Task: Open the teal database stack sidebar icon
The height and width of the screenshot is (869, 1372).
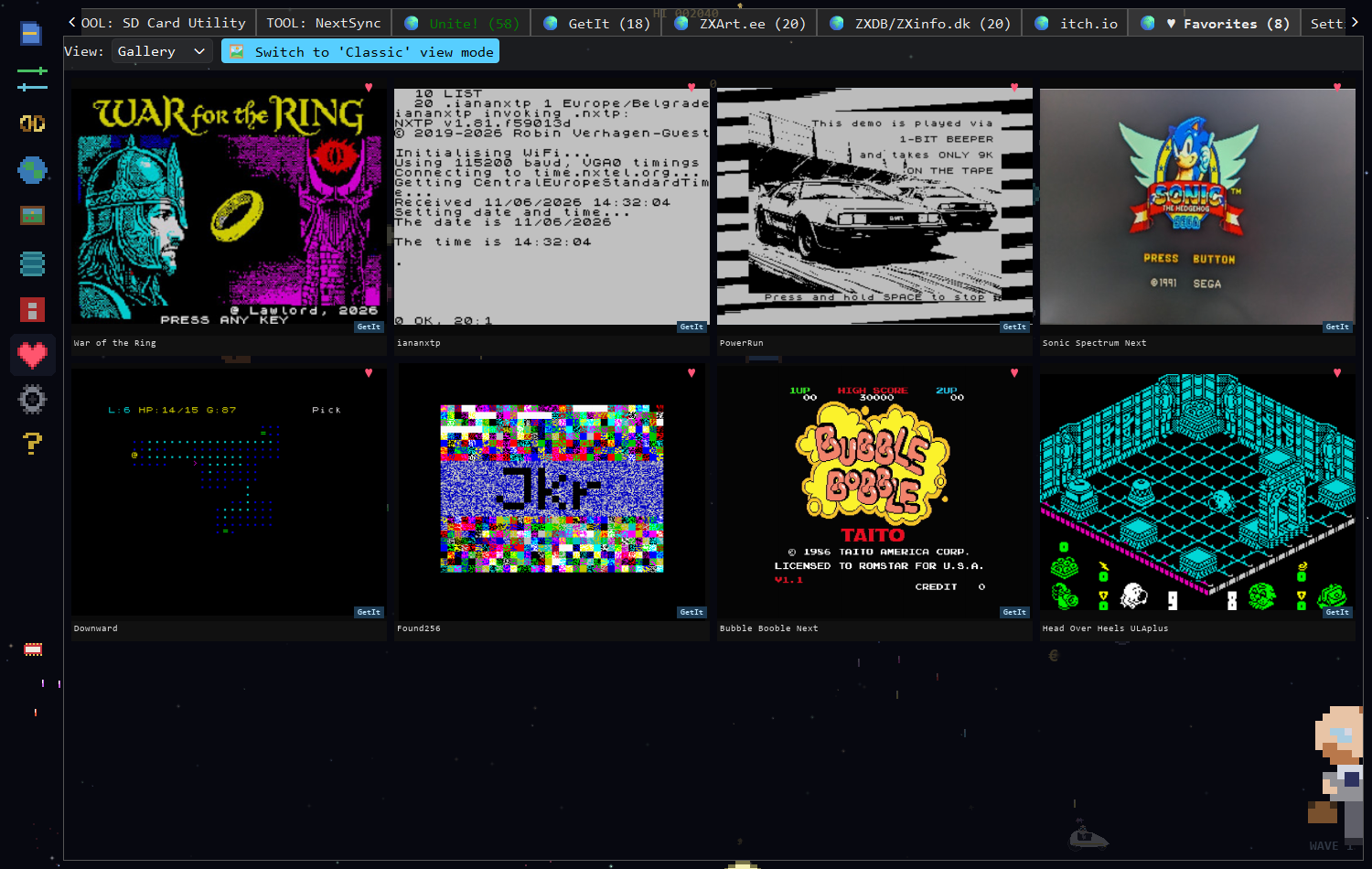Action: [x=32, y=263]
